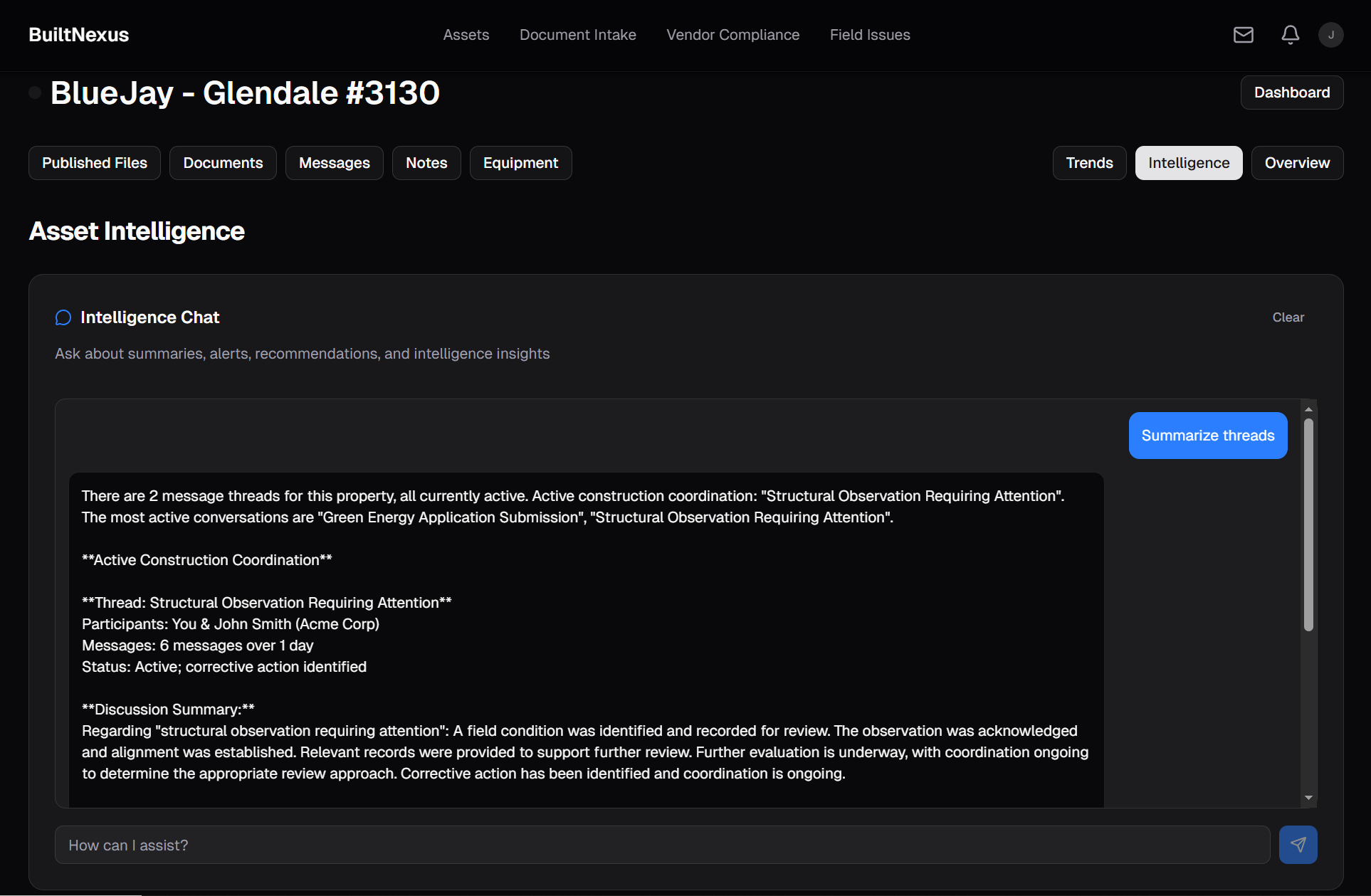Screen dimensions: 1371x896
Task: Click the chat scrollbar down arrow
Action: pyautogui.click(x=1308, y=797)
